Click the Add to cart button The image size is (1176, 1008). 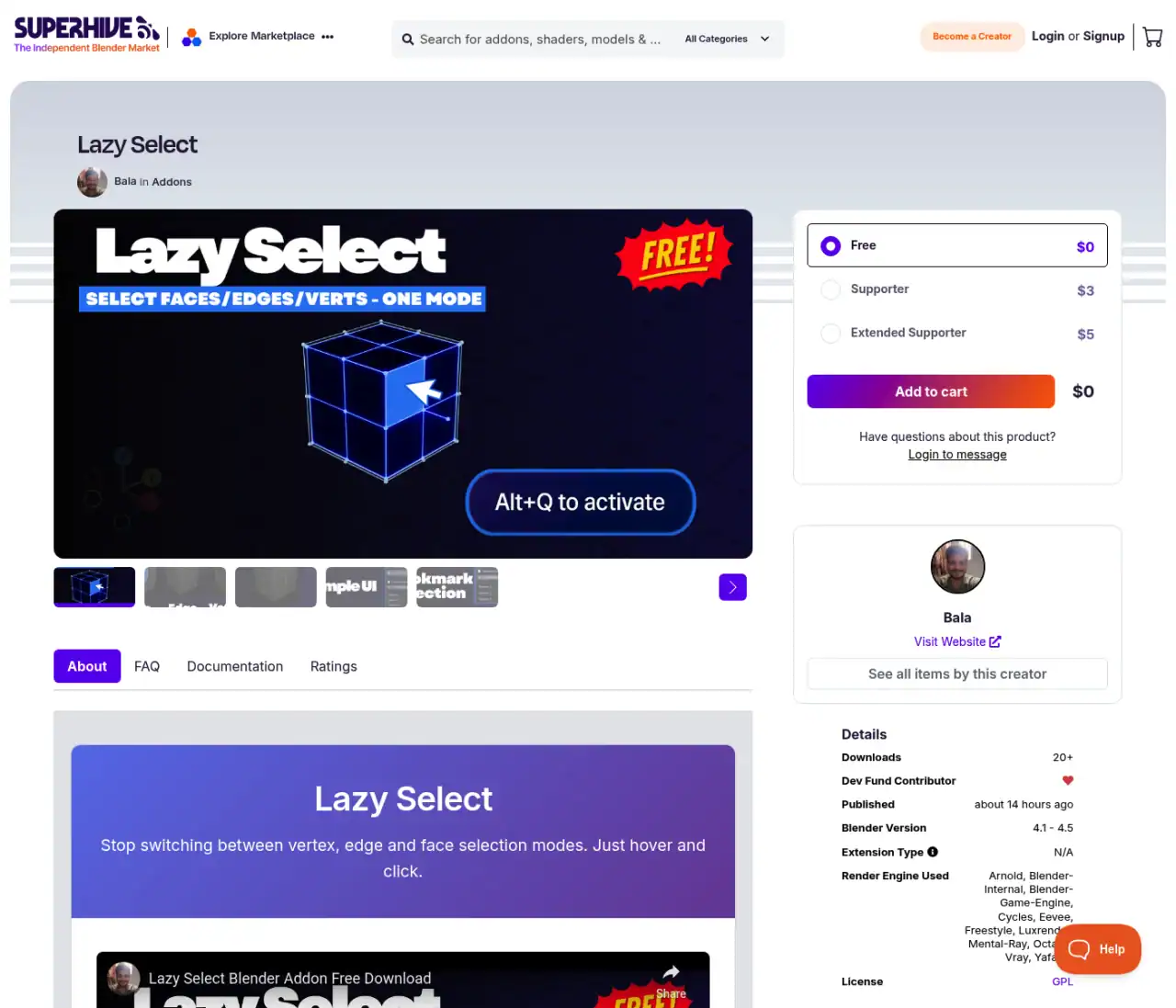(931, 391)
